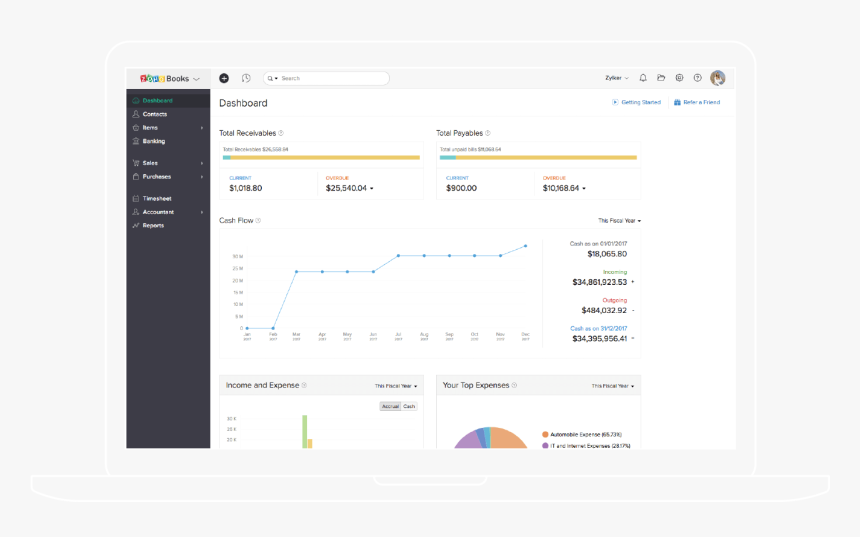Viewport: 860px width, 537px height.
Task: Select Accrual basis toggle
Action: (x=390, y=406)
